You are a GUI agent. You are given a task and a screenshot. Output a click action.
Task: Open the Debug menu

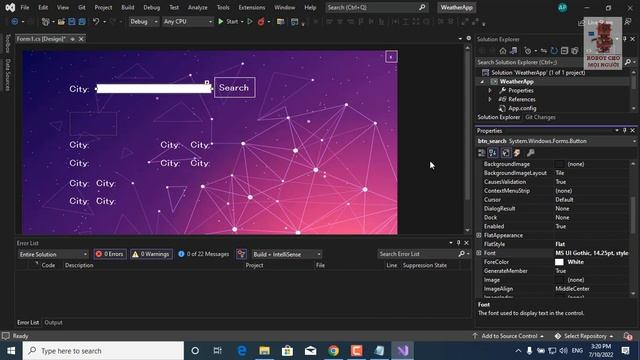tap(151, 7)
